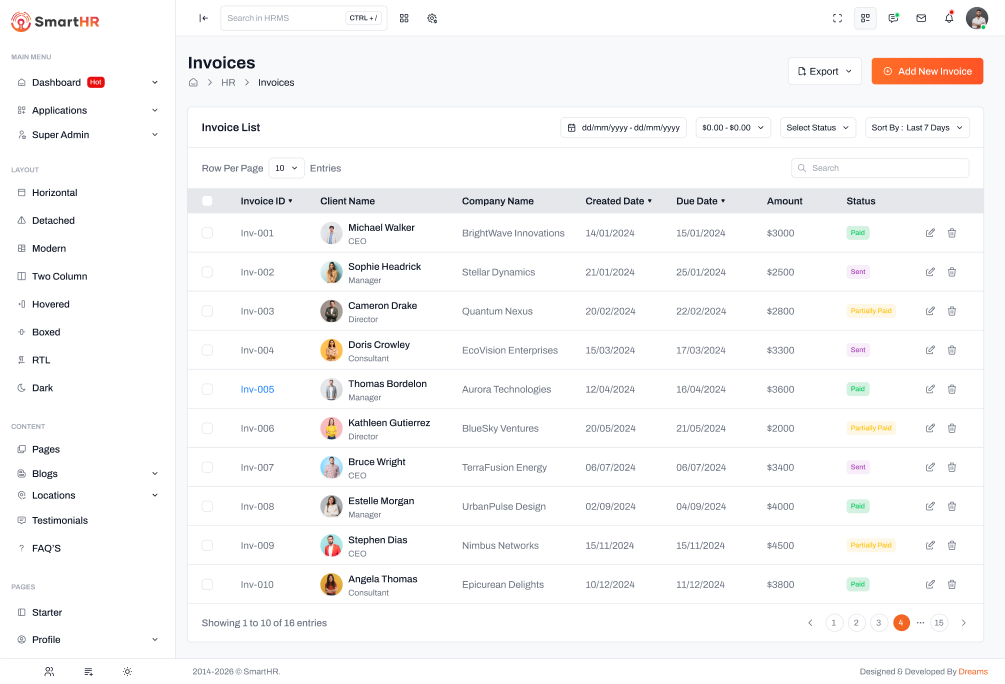The height and width of the screenshot is (684, 1005).
Task: Expand the Export dropdown
Action: [x=824, y=71]
